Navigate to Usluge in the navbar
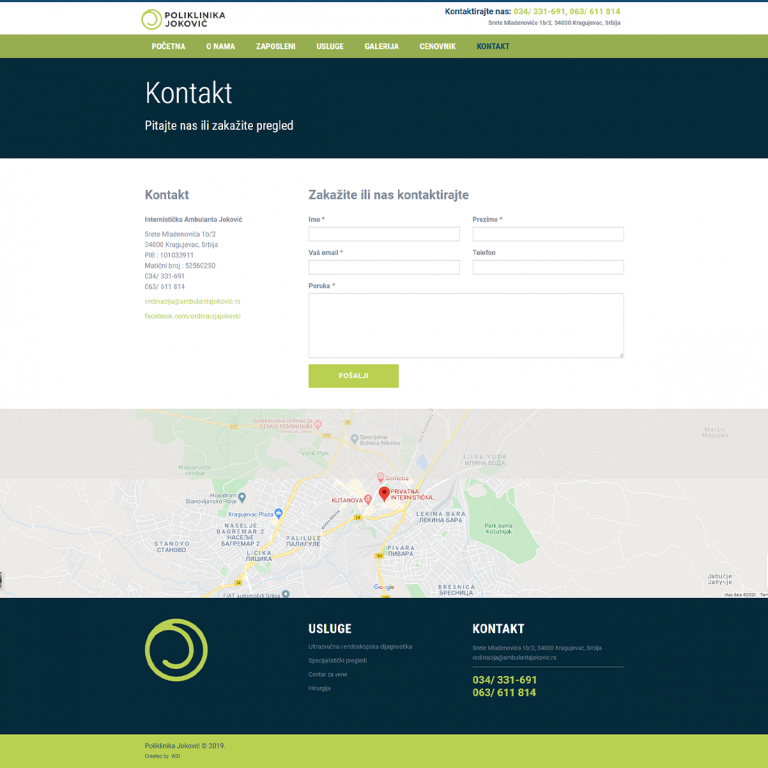768x768 pixels. (330, 47)
